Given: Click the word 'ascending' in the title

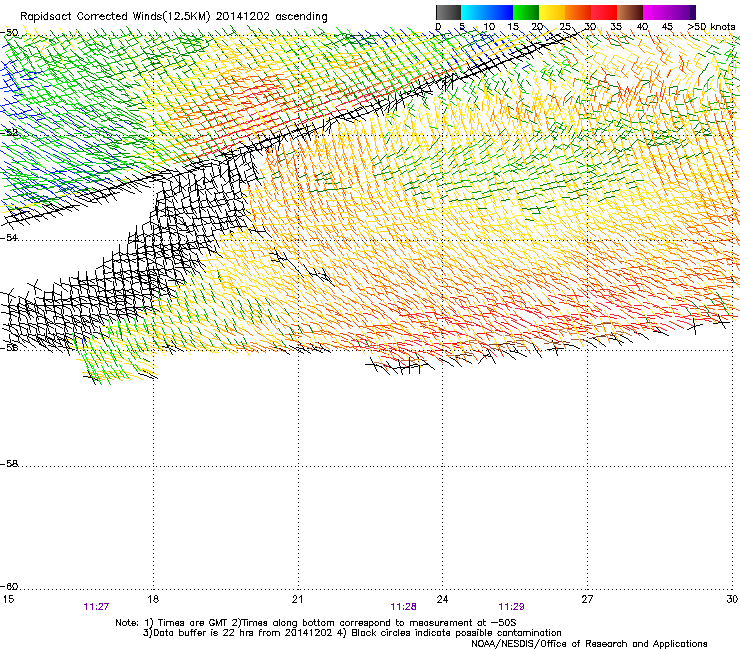Looking at the screenshot, I should tap(301, 17).
